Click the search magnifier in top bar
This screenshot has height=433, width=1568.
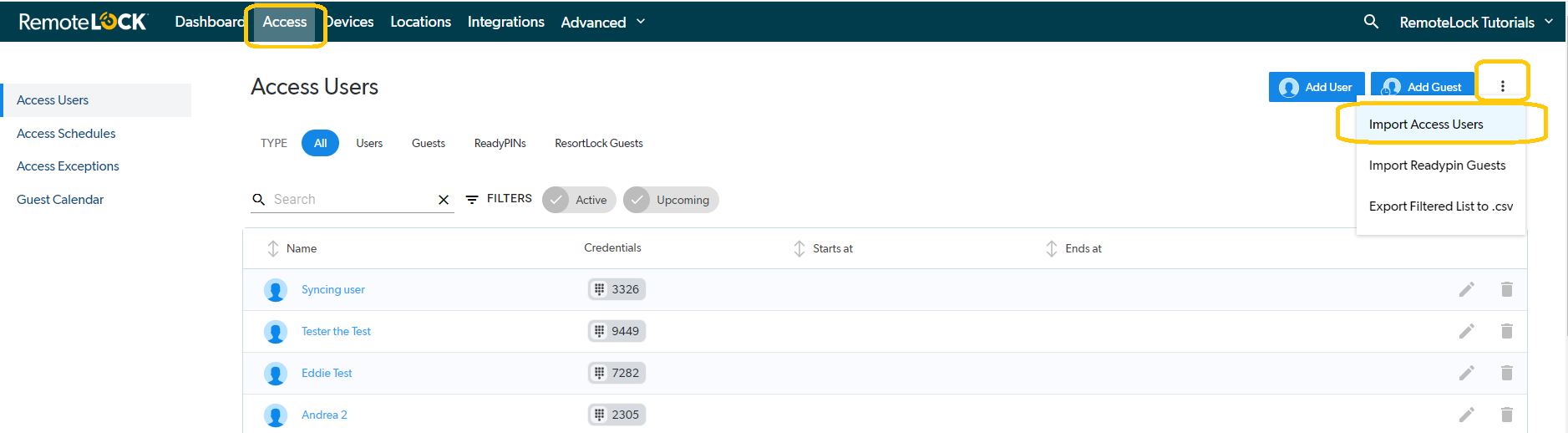click(1371, 22)
